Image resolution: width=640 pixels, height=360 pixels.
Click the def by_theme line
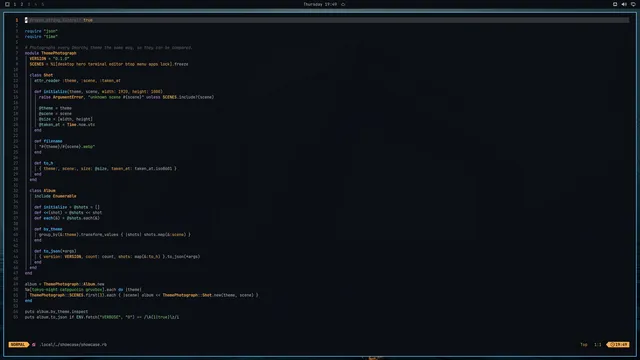point(48,229)
